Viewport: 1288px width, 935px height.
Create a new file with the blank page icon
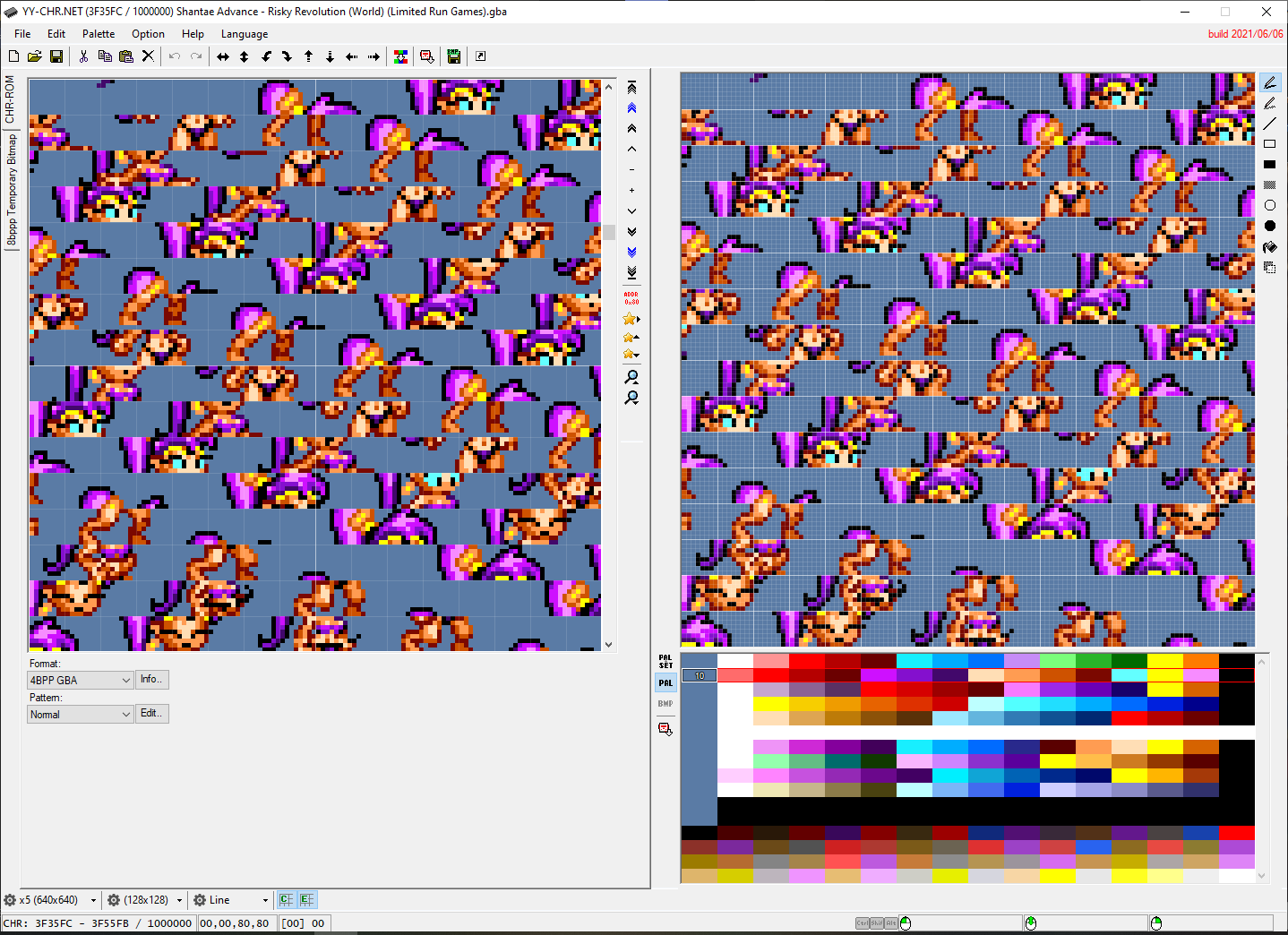pos(13,56)
